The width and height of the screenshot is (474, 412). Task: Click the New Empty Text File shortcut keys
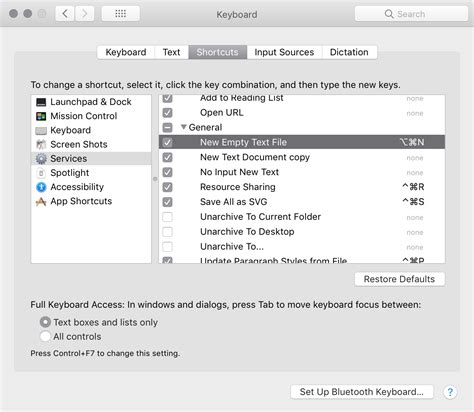click(412, 142)
